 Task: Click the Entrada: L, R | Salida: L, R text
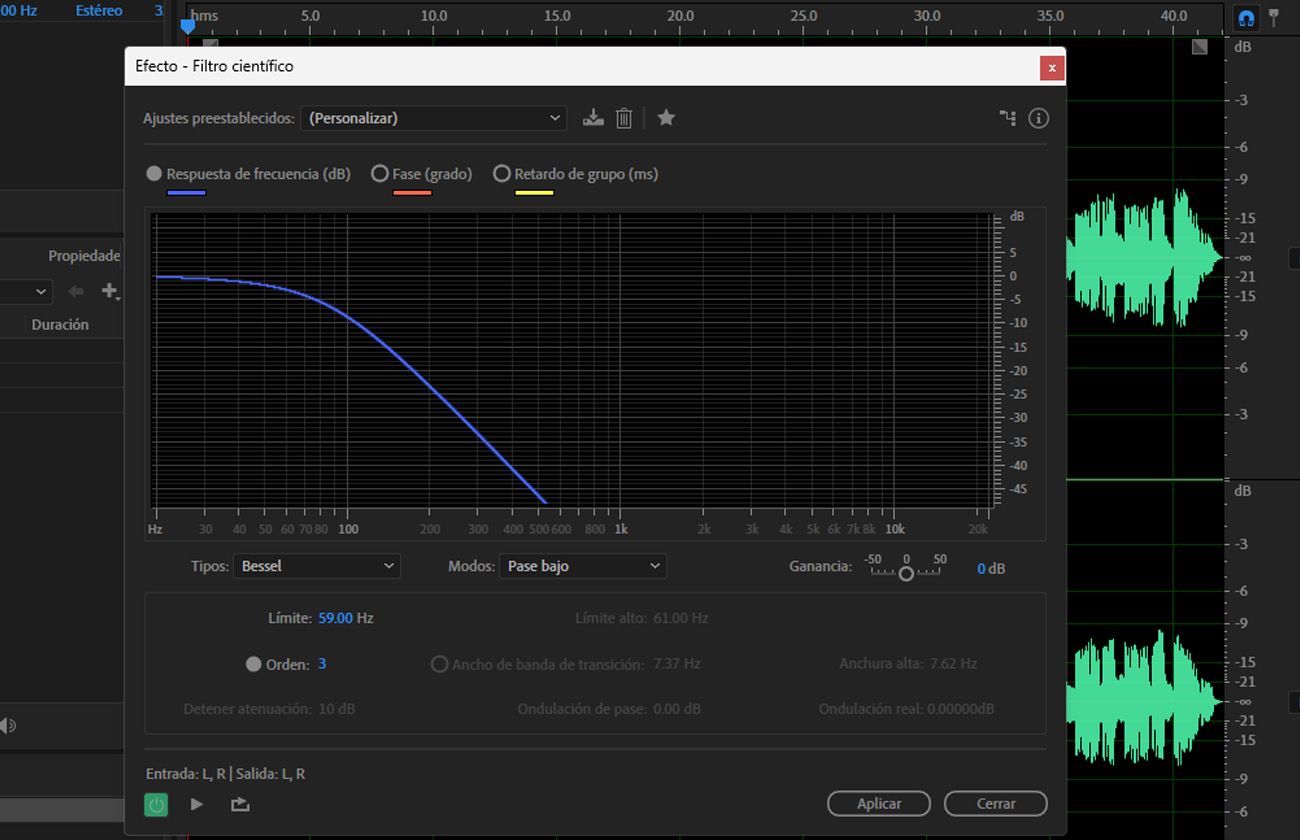[226, 774]
